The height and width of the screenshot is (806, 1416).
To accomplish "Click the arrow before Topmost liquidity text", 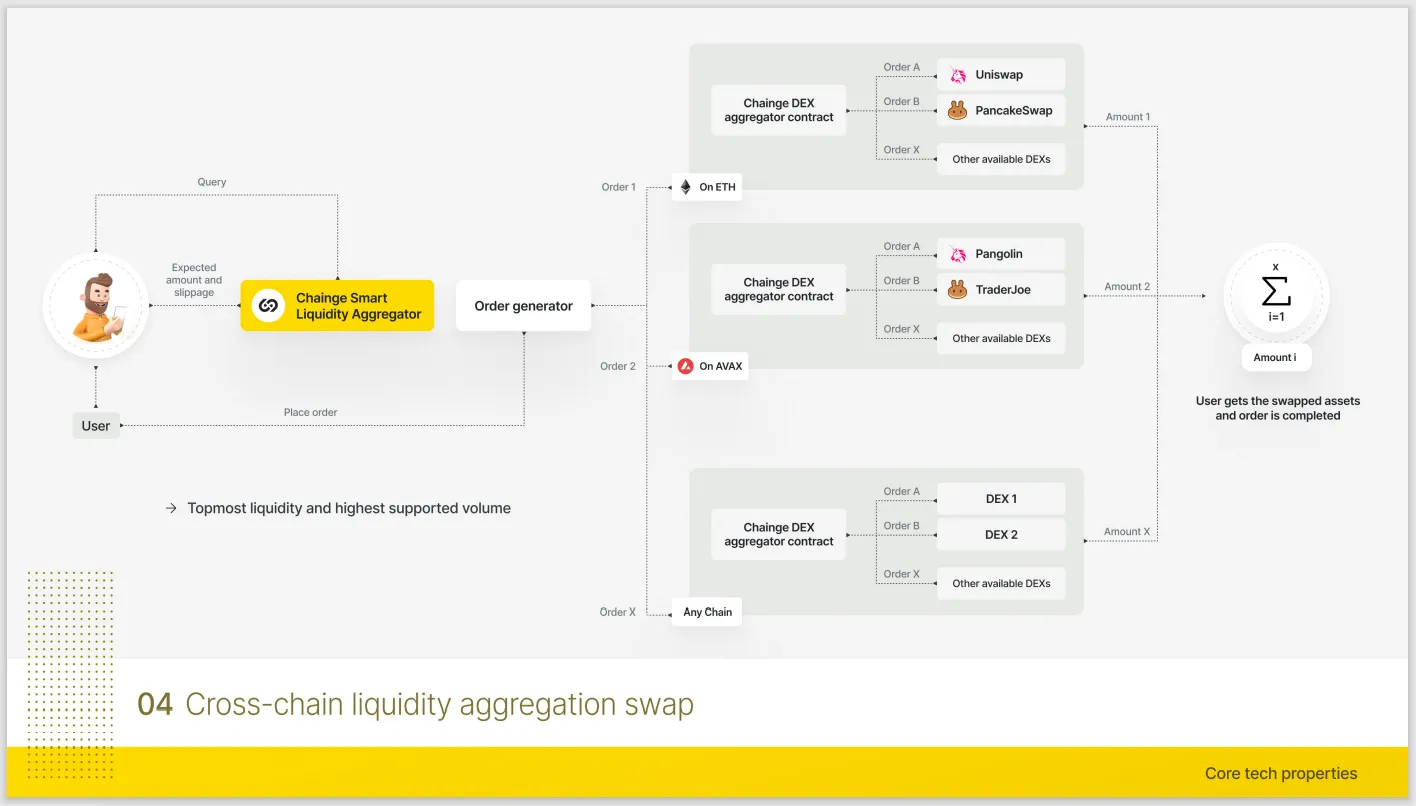I will pos(171,508).
